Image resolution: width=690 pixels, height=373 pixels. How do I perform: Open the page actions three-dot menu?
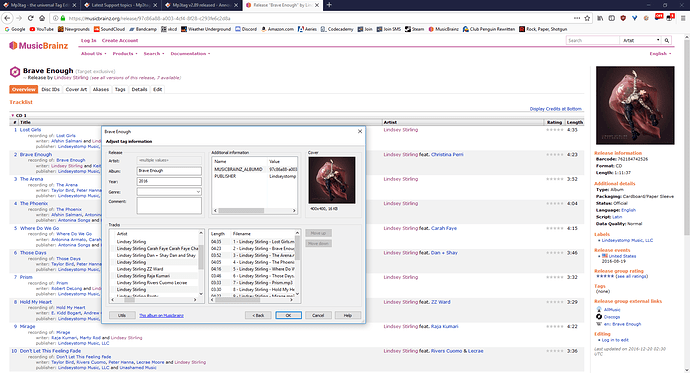[x=577, y=18]
